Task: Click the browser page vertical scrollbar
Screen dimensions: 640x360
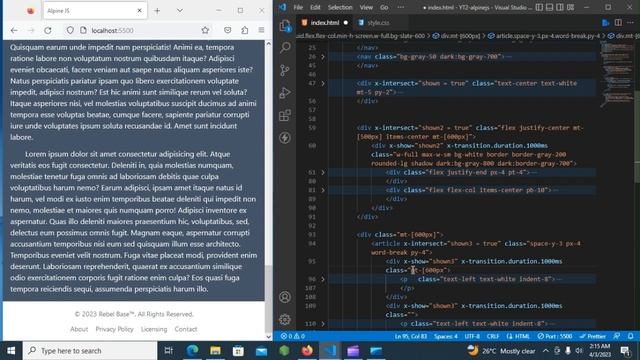Action: (x=268, y=190)
